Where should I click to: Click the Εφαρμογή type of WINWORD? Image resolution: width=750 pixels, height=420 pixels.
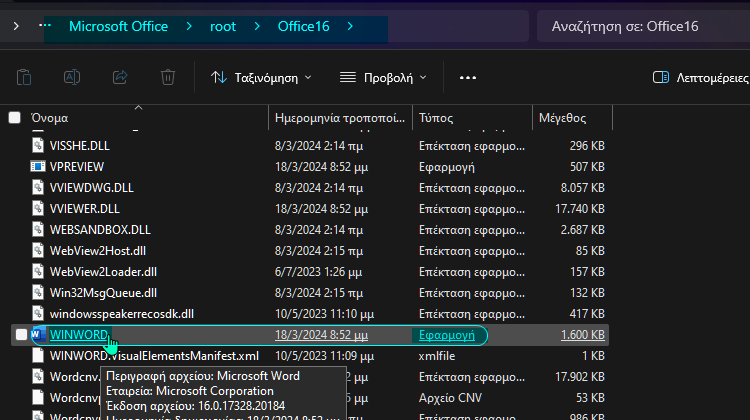447,335
